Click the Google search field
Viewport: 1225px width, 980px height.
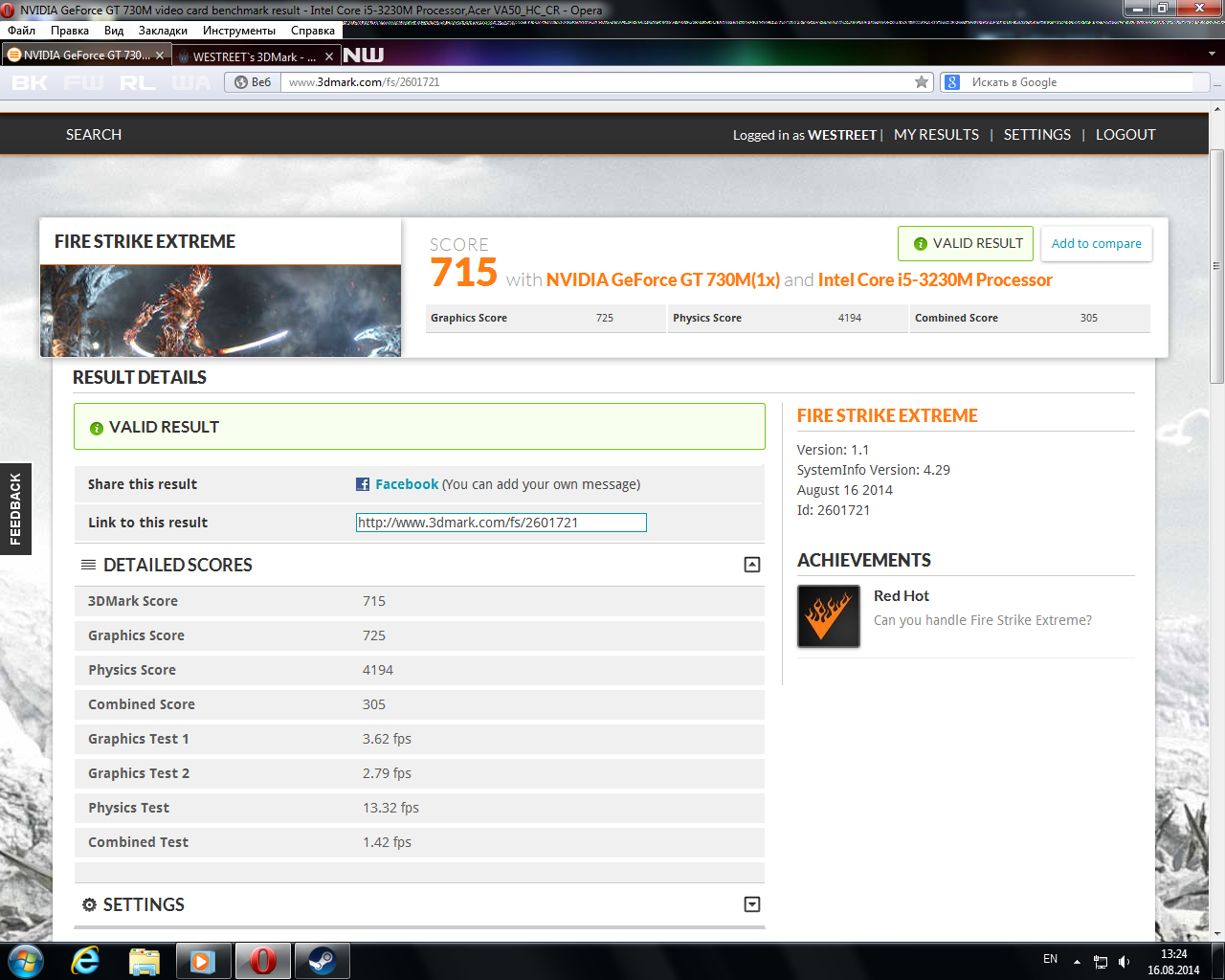[x=1080, y=82]
